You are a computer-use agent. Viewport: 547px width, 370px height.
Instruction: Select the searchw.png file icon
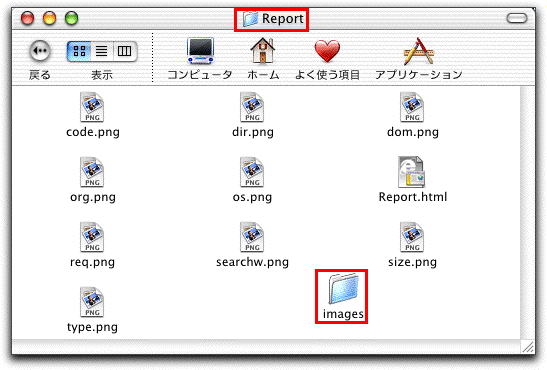point(252,237)
